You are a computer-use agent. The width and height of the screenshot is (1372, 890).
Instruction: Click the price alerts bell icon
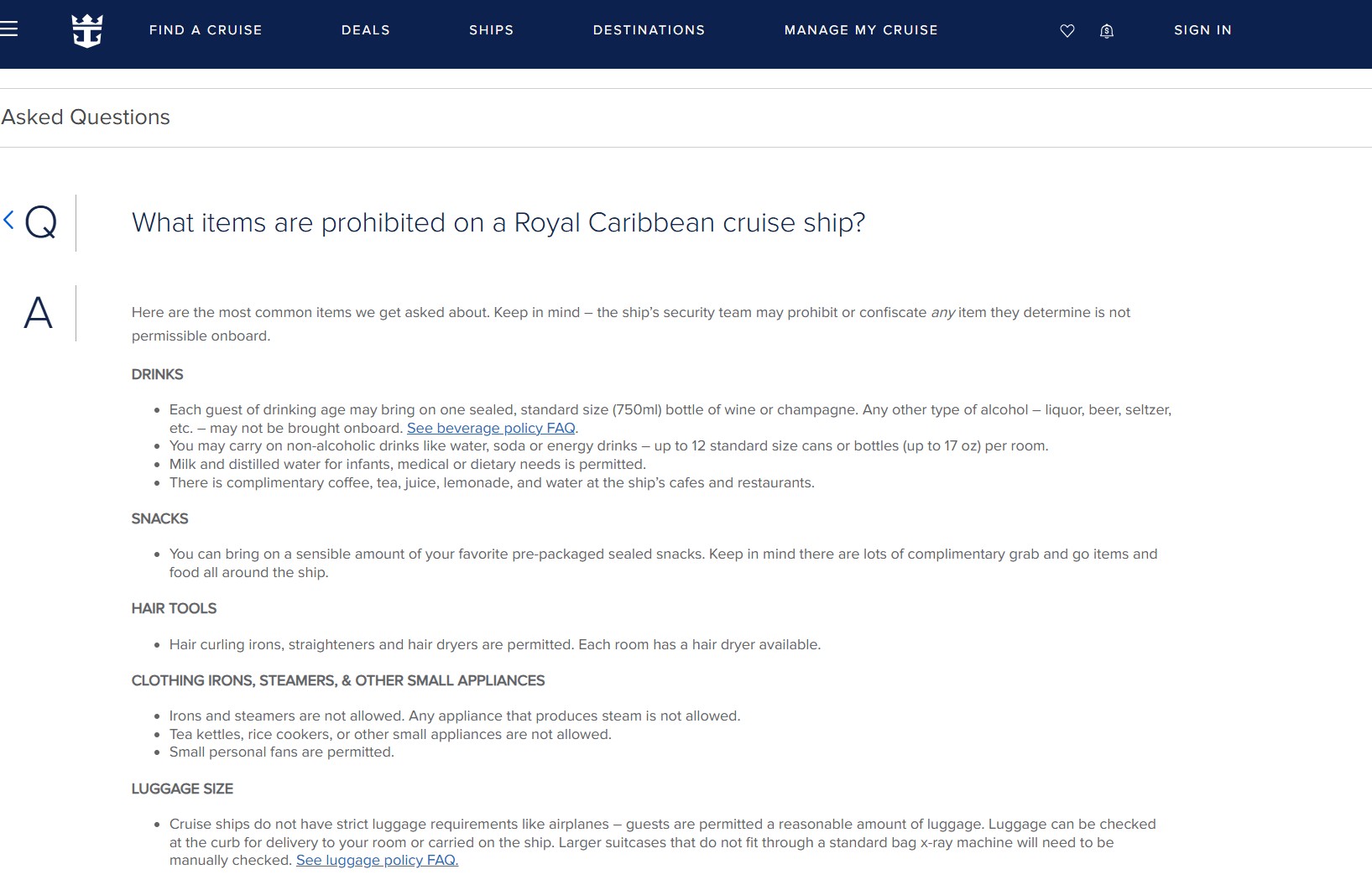pyautogui.click(x=1107, y=31)
